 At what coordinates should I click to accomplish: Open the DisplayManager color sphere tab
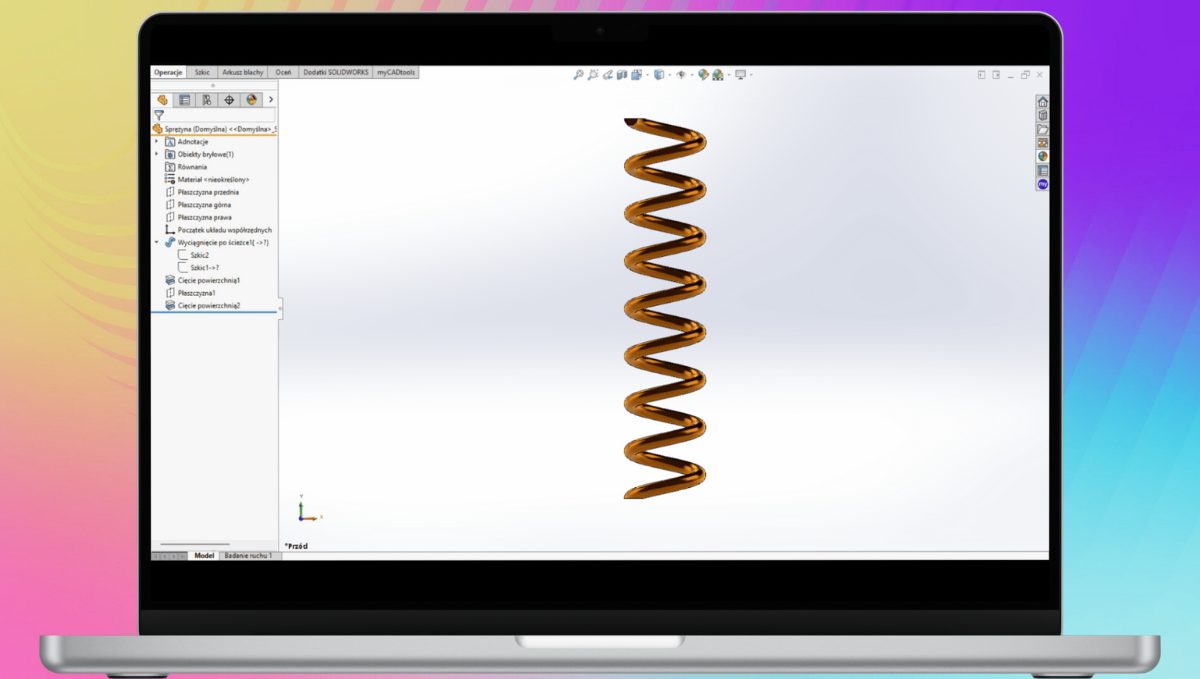tap(251, 100)
